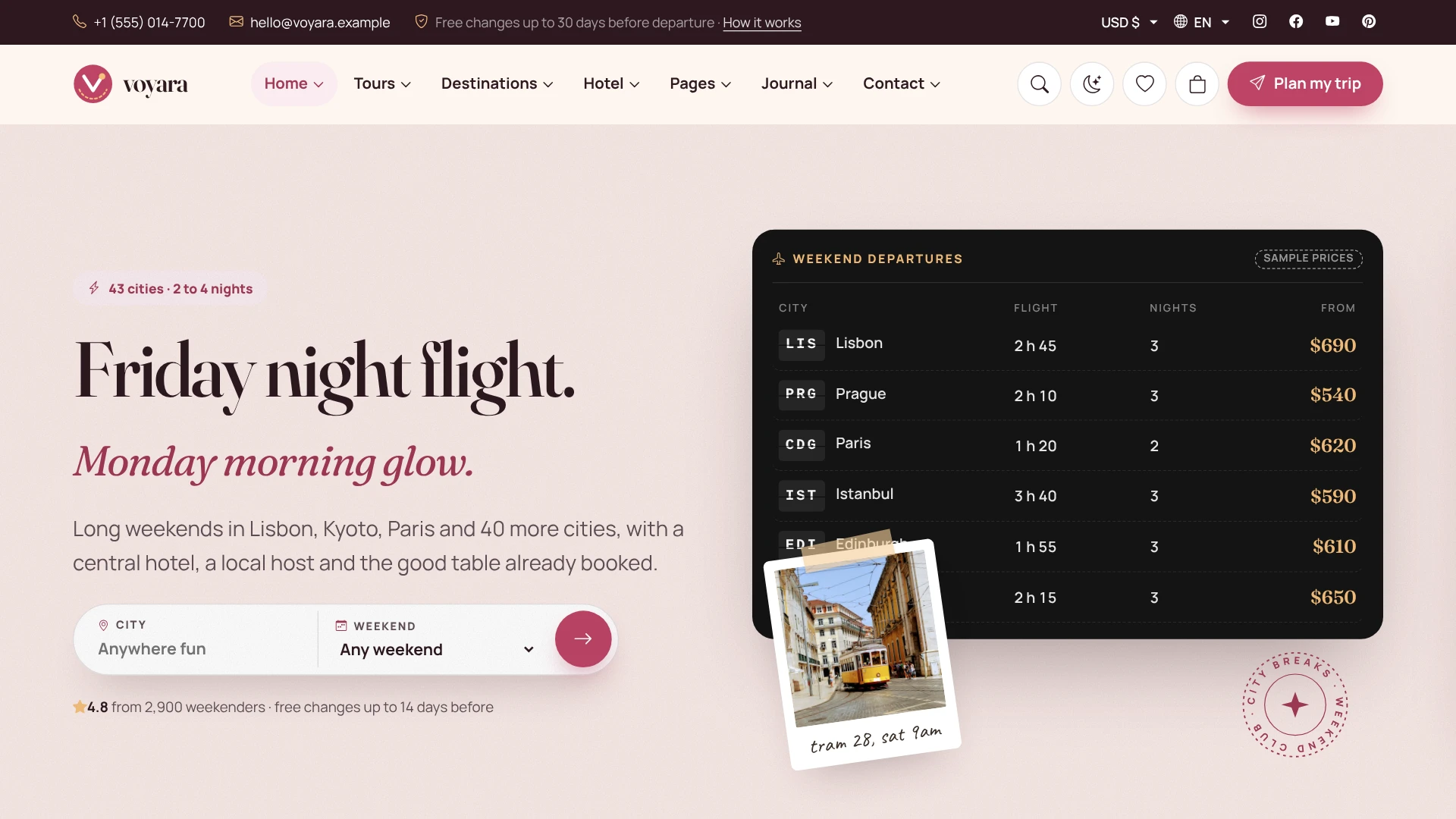Screen dimensions: 1456x819
Task: Open the Home menu item
Action: pos(293,83)
